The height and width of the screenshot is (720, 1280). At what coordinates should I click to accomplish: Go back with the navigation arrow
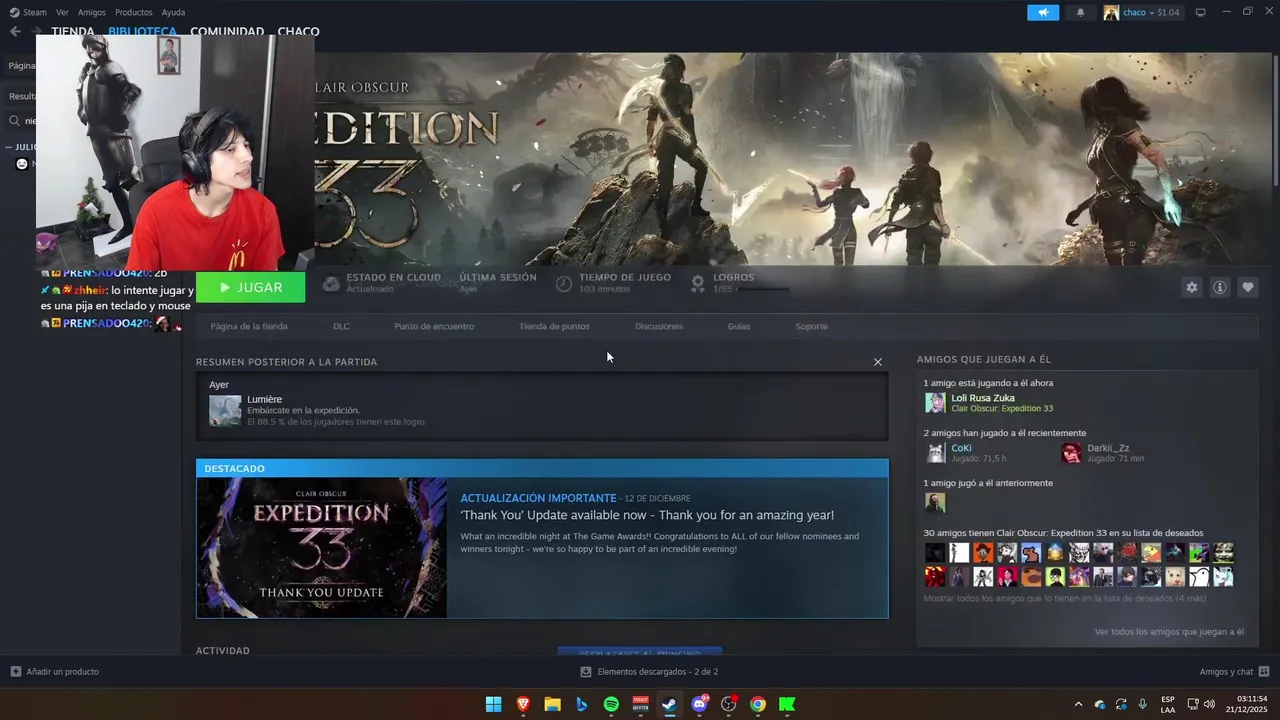pyautogui.click(x=15, y=32)
